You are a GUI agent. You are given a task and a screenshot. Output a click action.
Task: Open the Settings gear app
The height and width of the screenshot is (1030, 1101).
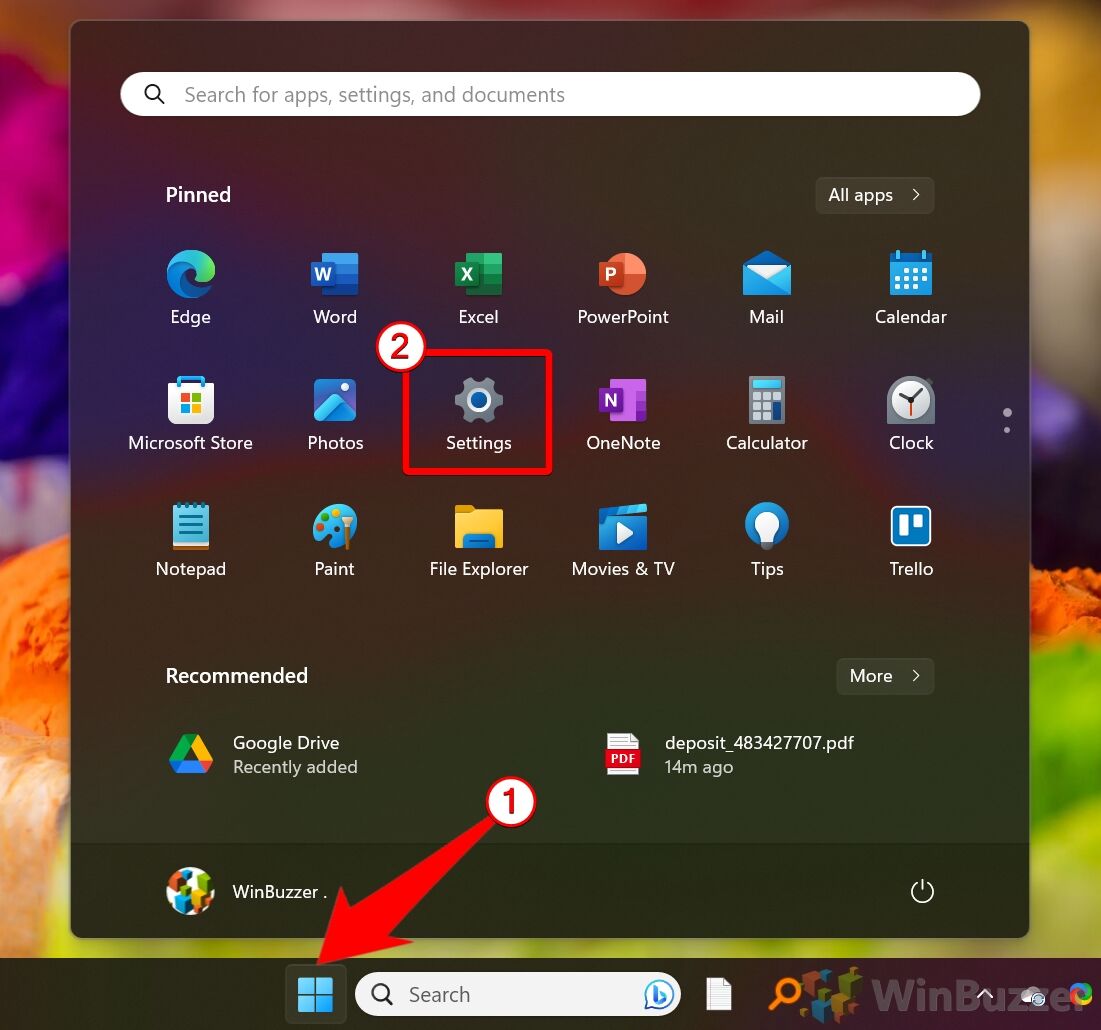click(478, 413)
